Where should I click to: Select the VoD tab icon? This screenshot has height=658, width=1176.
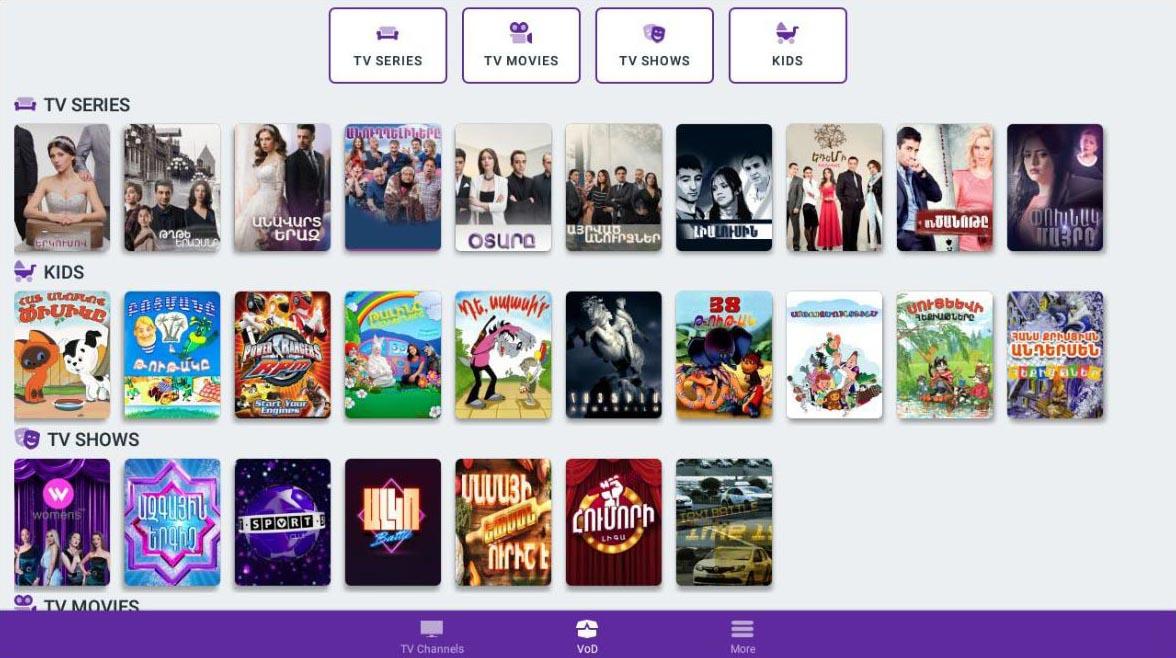pos(587,629)
